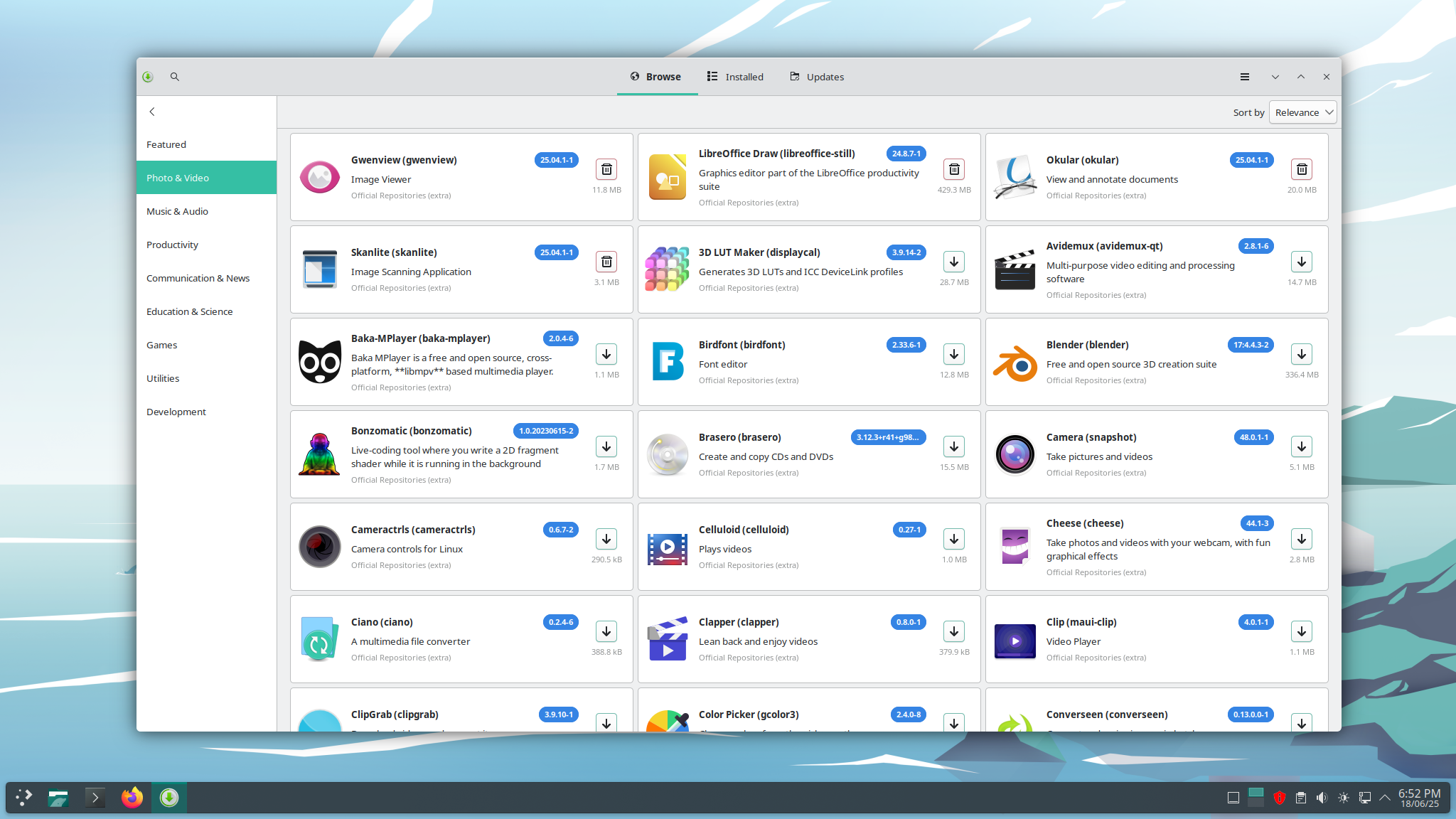
Task: Remove Skanlite using trash icon
Action: click(x=606, y=262)
